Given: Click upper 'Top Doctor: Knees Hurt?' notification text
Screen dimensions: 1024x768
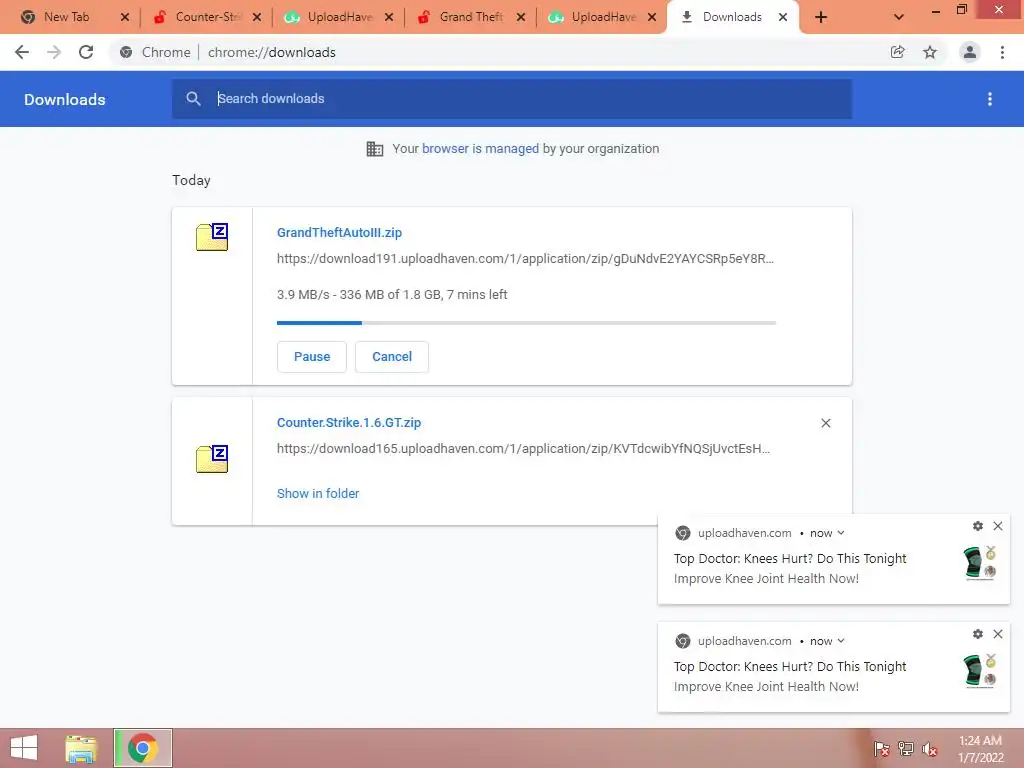Looking at the screenshot, I should coord(790,558).
